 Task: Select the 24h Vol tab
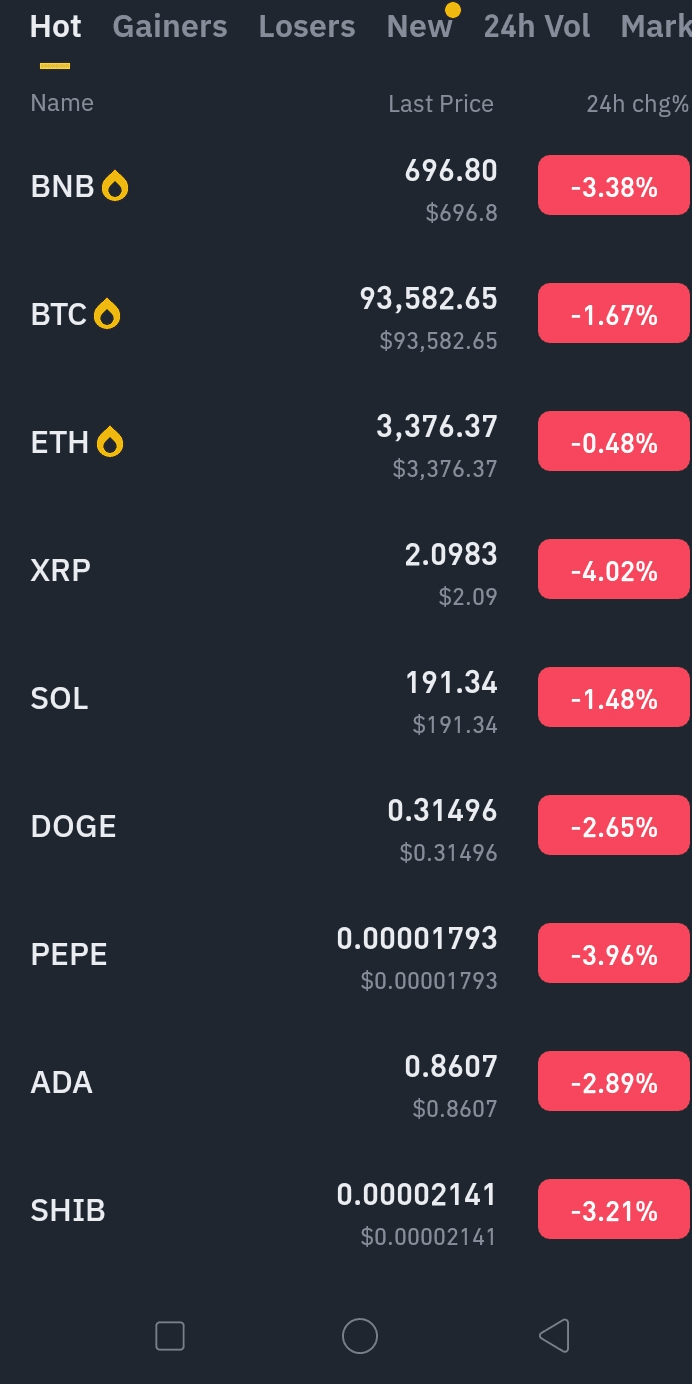click(x=537, y=27)
